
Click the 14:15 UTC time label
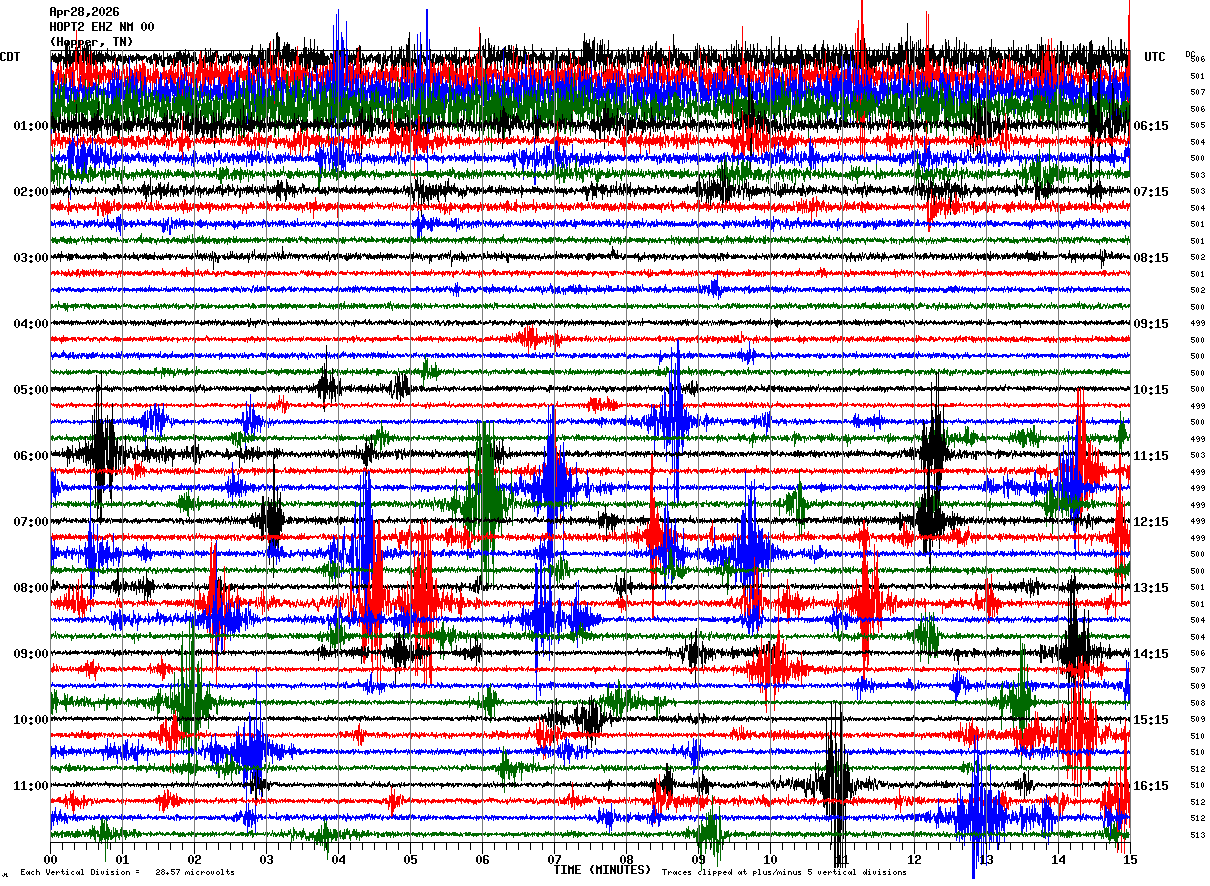click(x=1151, y=654)
